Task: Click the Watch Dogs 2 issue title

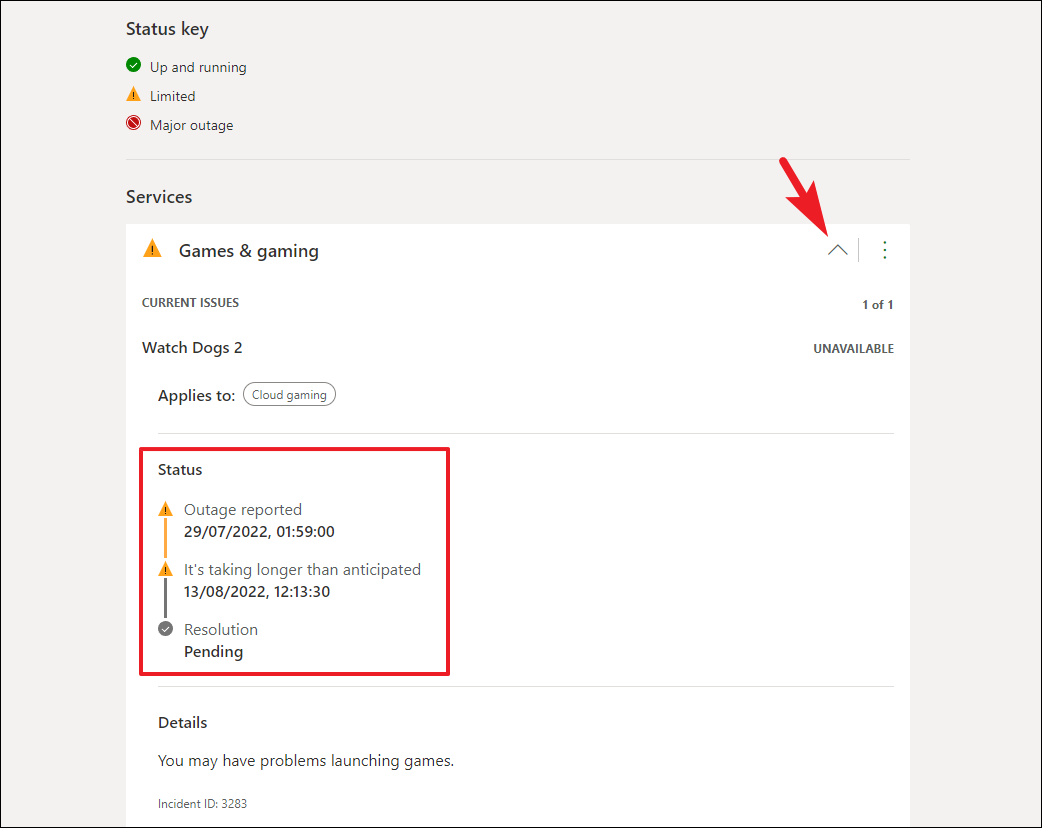Action: coord(192,348)
